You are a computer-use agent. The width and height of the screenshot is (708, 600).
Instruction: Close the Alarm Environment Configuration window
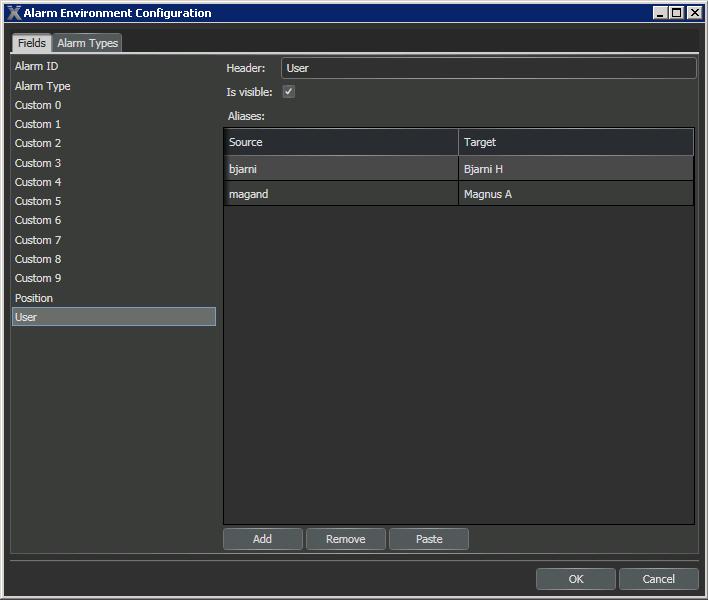(x=694, y=13)
